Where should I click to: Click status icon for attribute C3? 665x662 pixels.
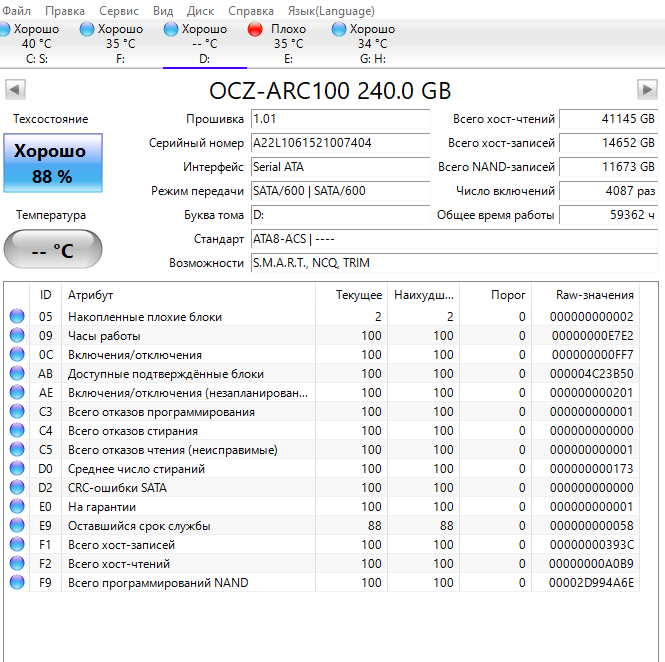point(17,412)
